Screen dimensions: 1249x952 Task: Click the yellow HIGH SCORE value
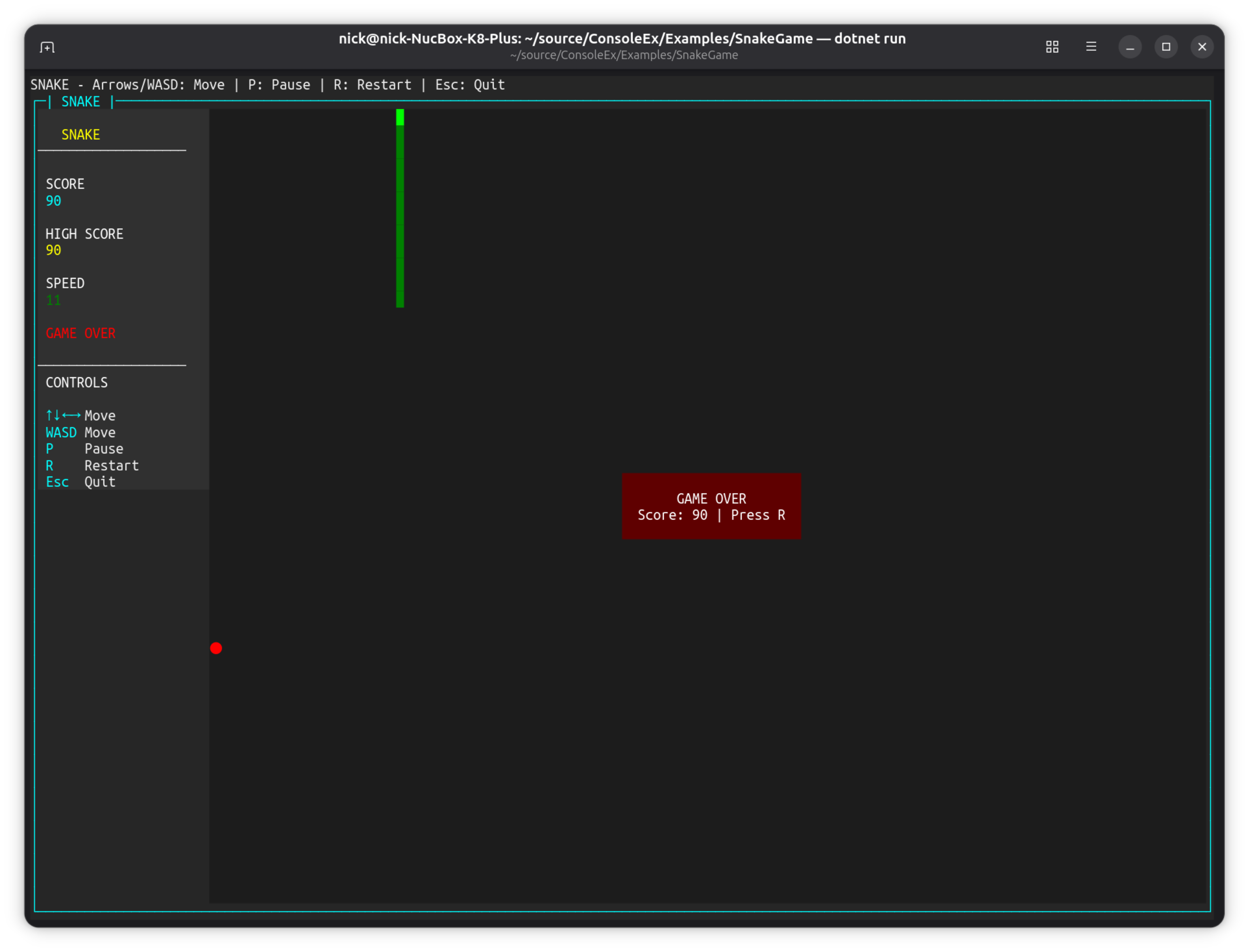click(x=53, y=251)
